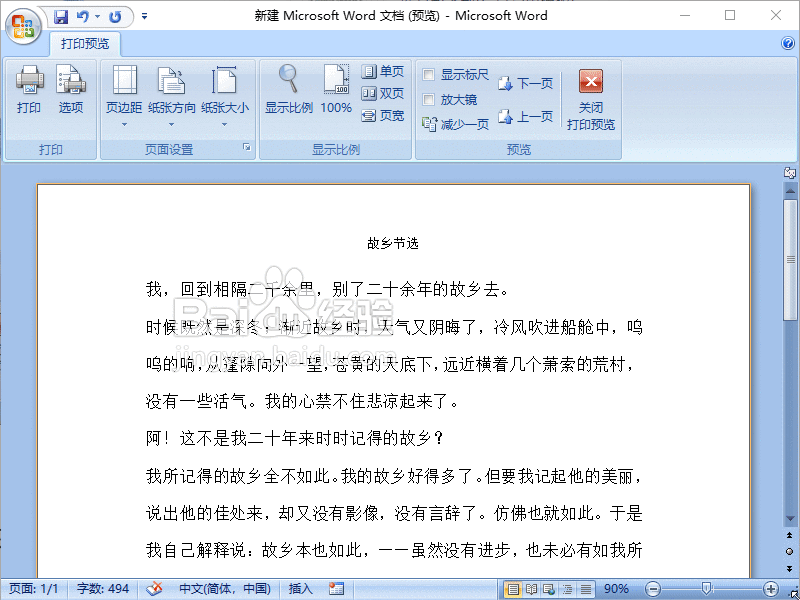Click the 字数: 494 word count
The width and height of the screenshot is (800, 600).
pos(102,588)
